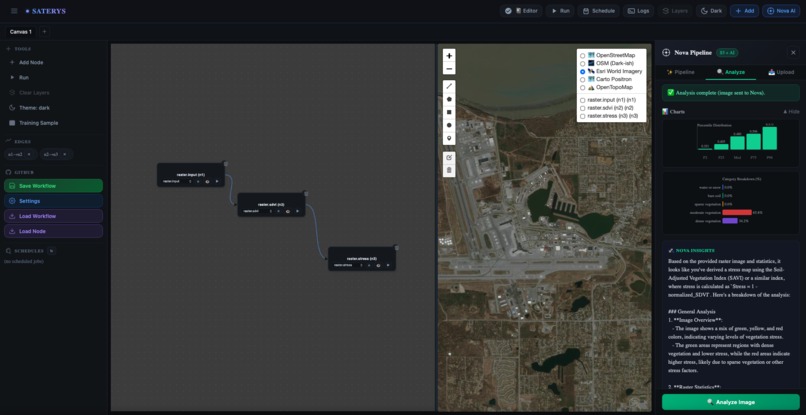Zoom in on the map with the plus button

449,56
